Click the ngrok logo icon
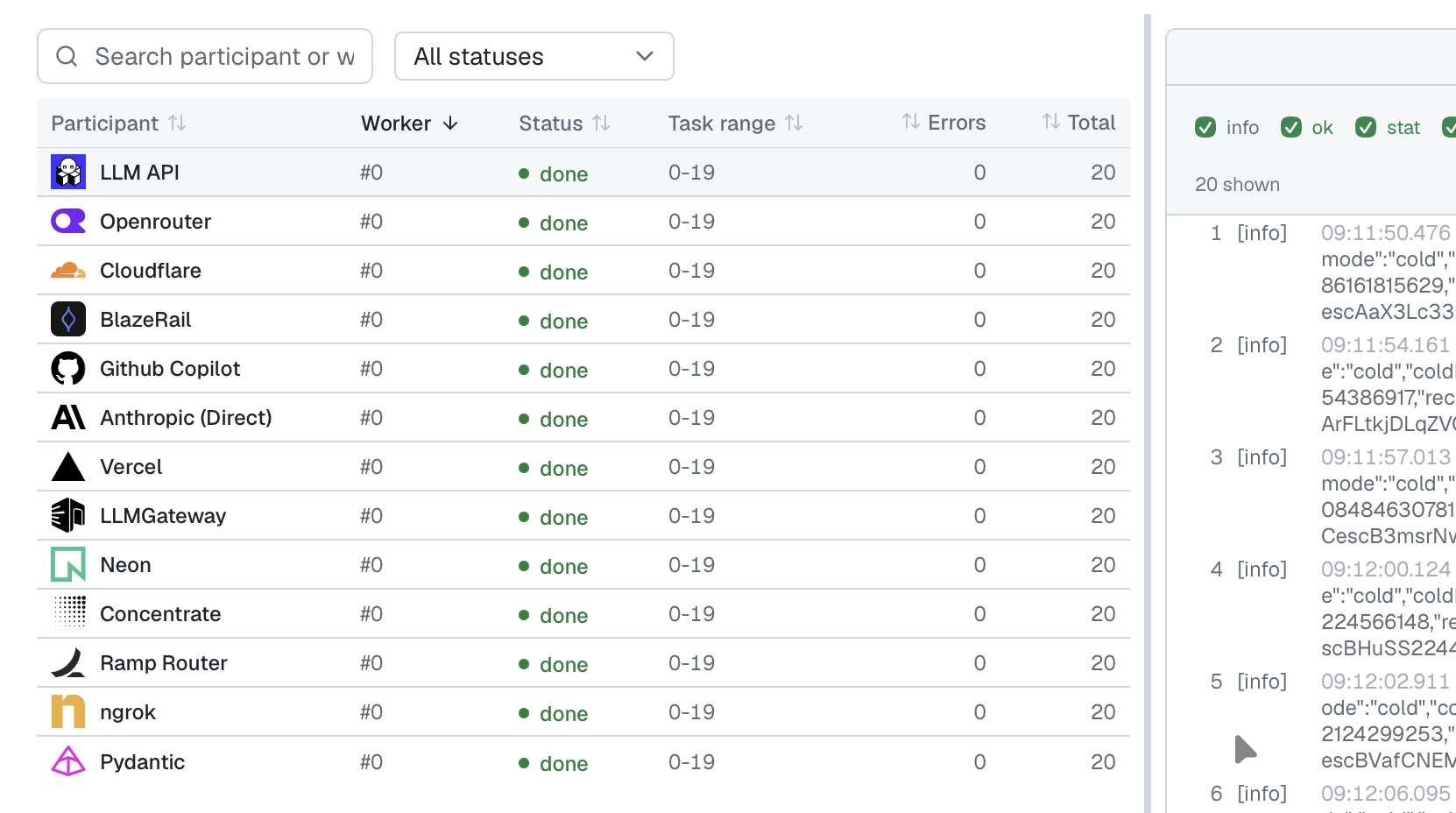Viewport: 1456px width, 813px height. 68,711
